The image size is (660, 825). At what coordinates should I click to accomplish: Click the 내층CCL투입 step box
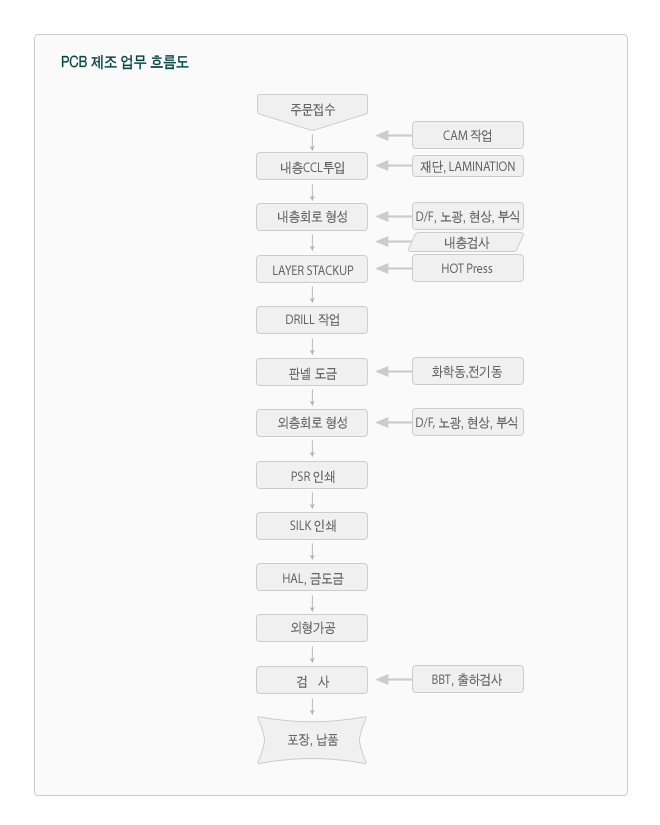(x=312, y=166)
